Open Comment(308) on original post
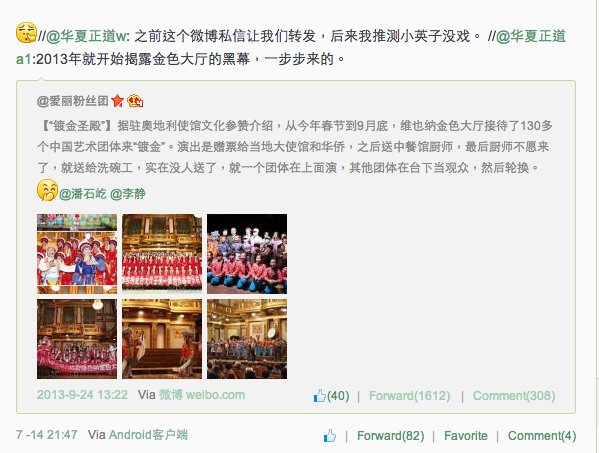This screenshot has height=453, width=599. [x=514, y=395]
